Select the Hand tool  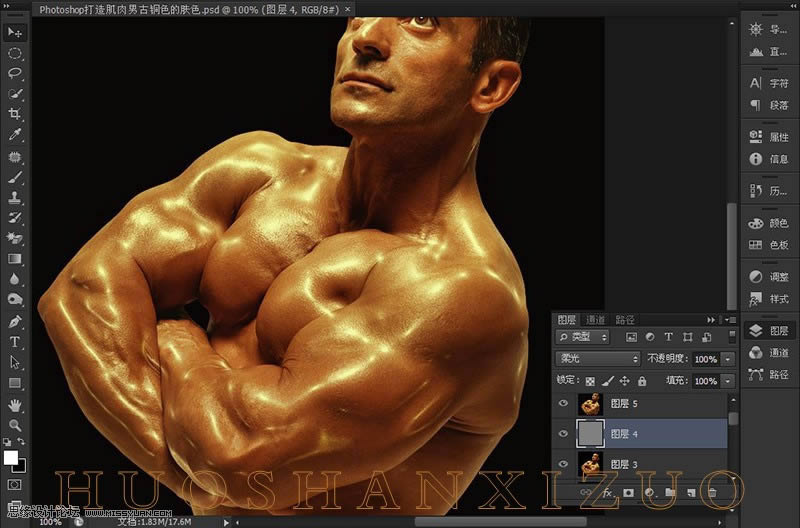[x=15, y=404]
